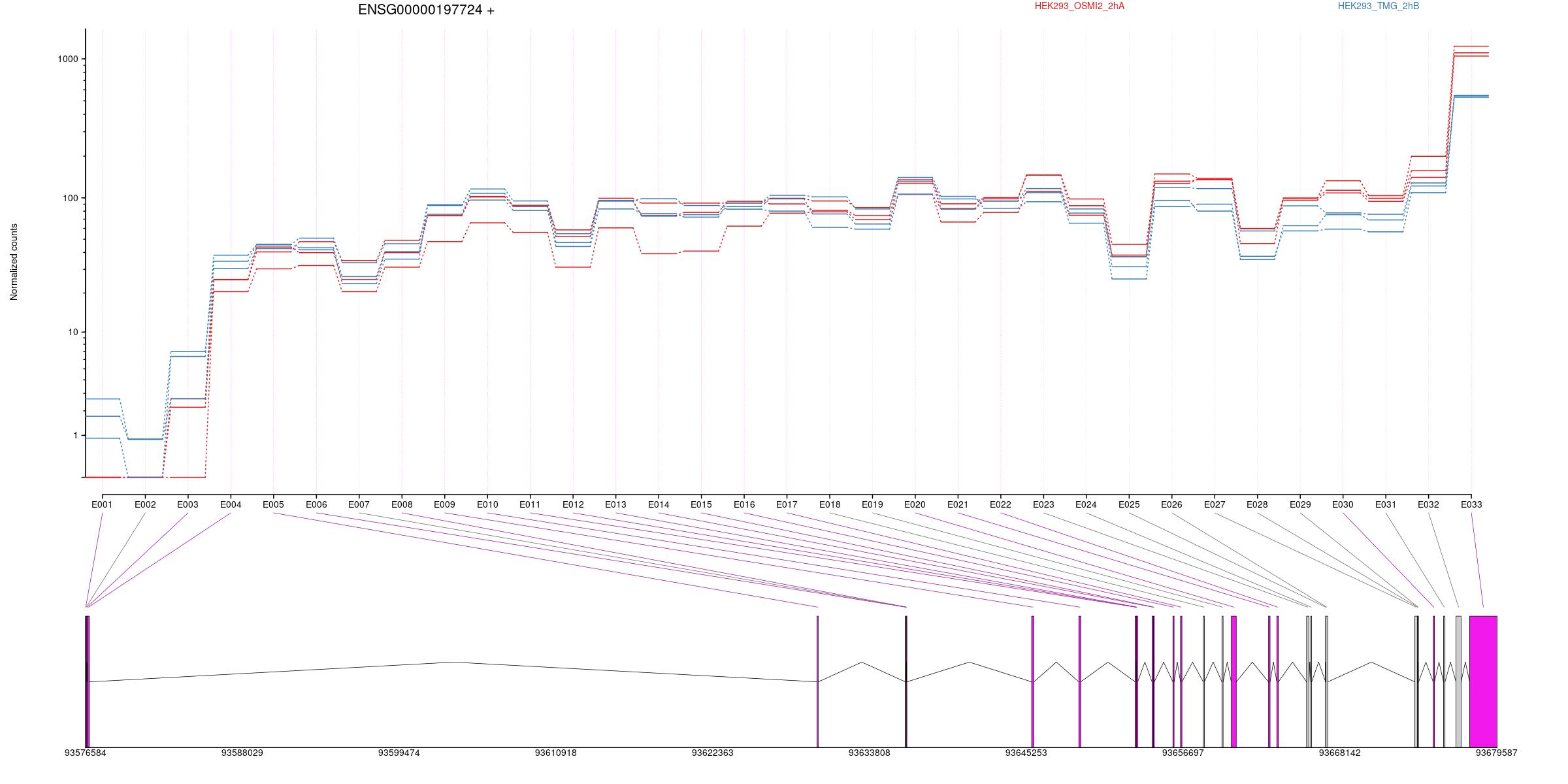Click exon label E005

[273, 504]
